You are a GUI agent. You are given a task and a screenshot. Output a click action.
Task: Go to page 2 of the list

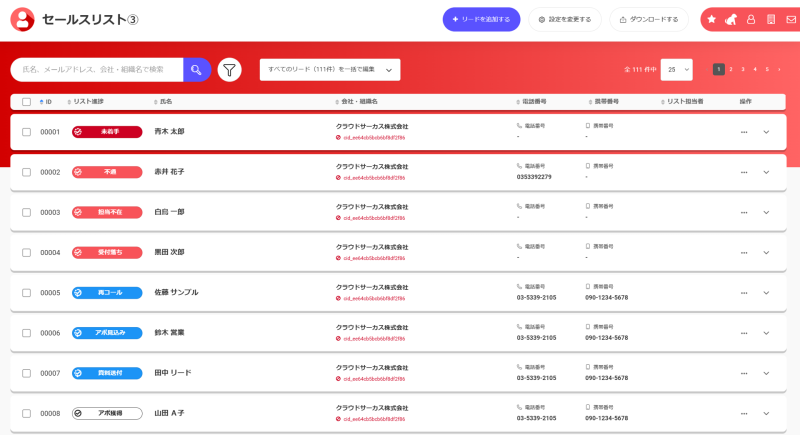(x=731, y=69)
